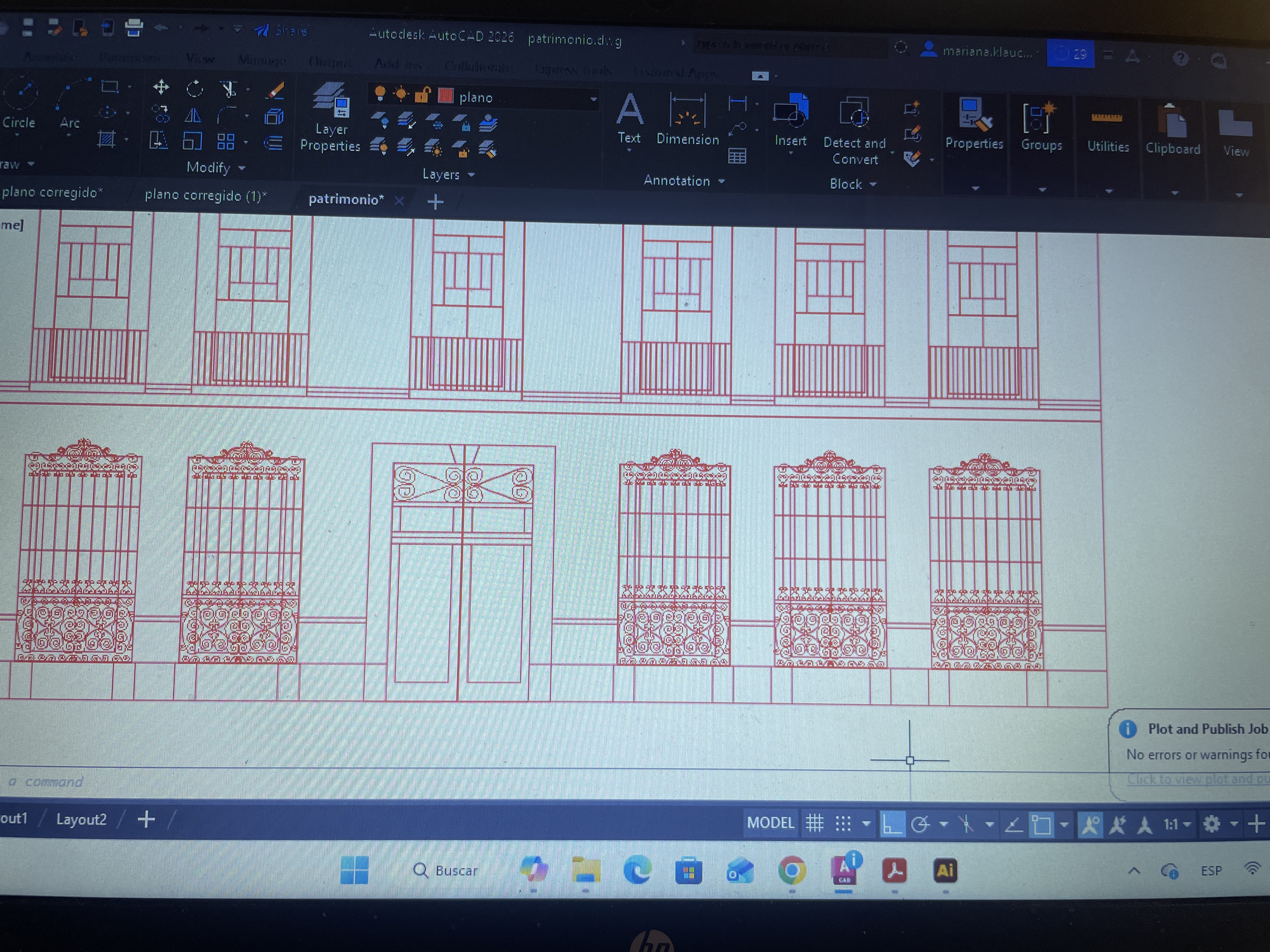
Task: Toggle drawing grid display in status bar
Action: click(815, 824)
